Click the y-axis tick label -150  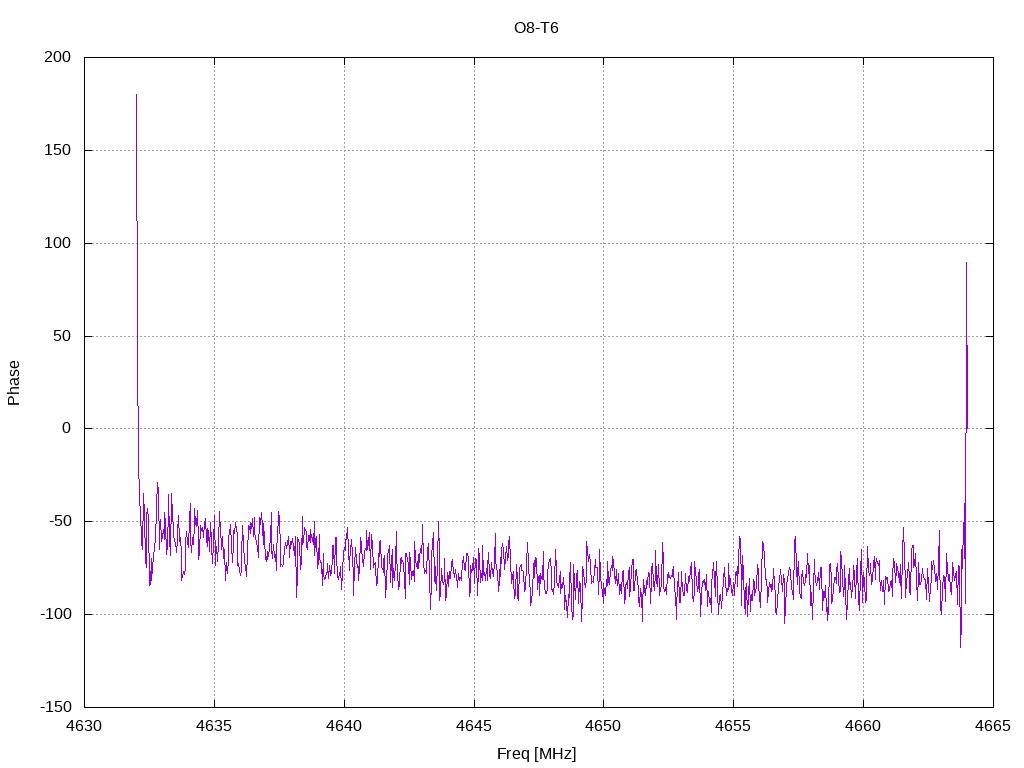coord(56,707)
